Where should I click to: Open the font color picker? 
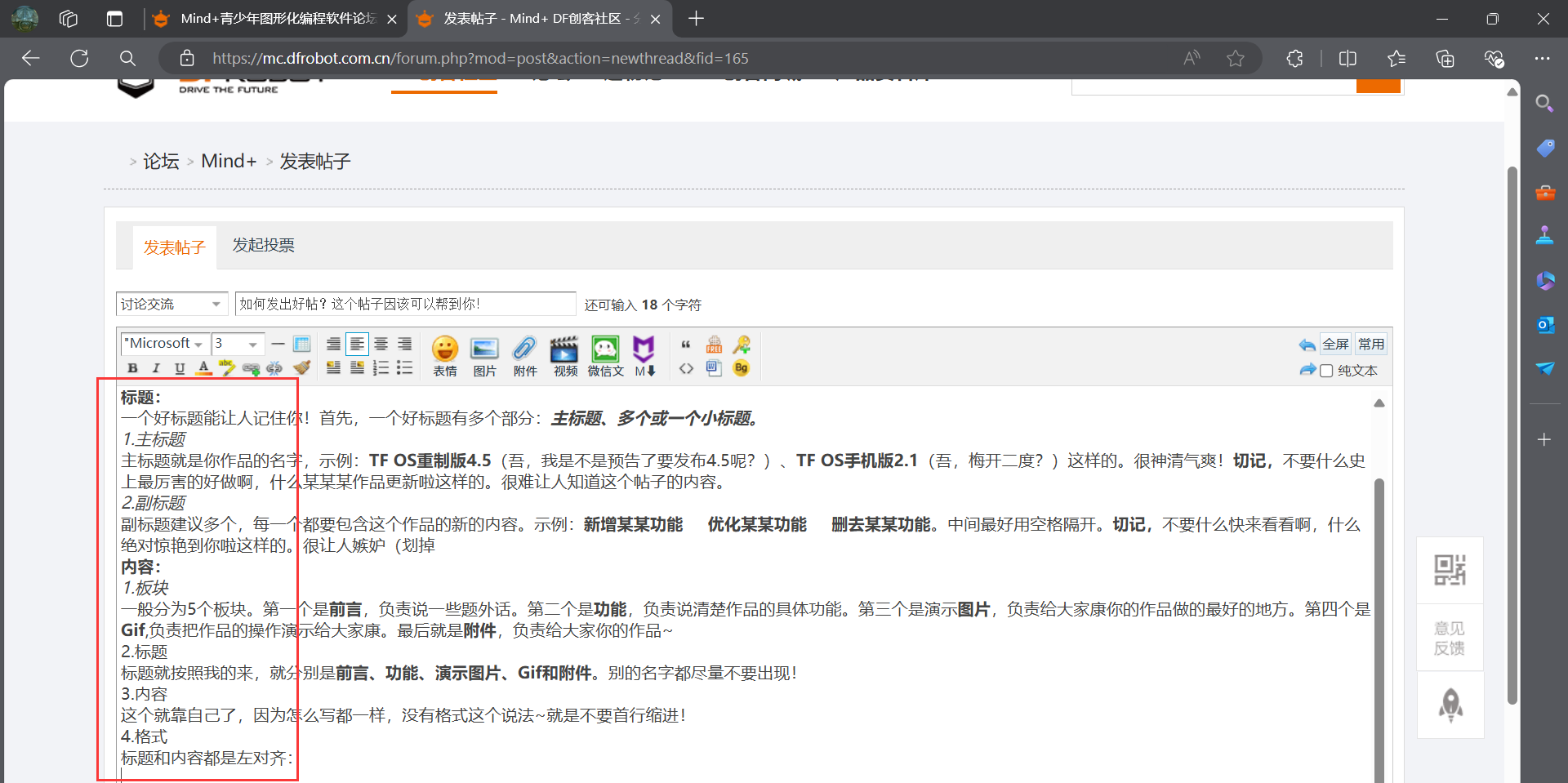tap(203, 368)
